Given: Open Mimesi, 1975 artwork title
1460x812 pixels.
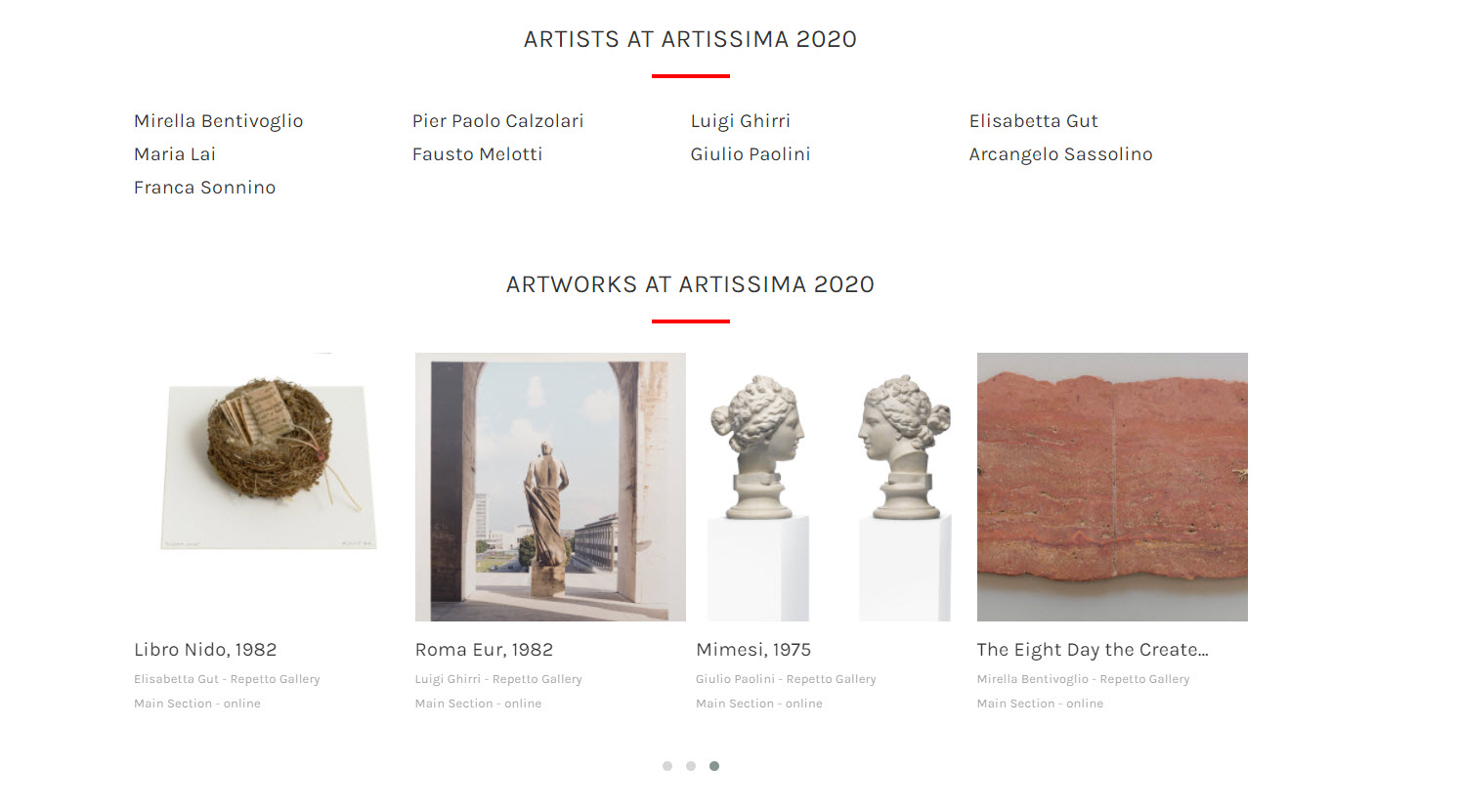Looking at the screenshot, I should [753, 650].
